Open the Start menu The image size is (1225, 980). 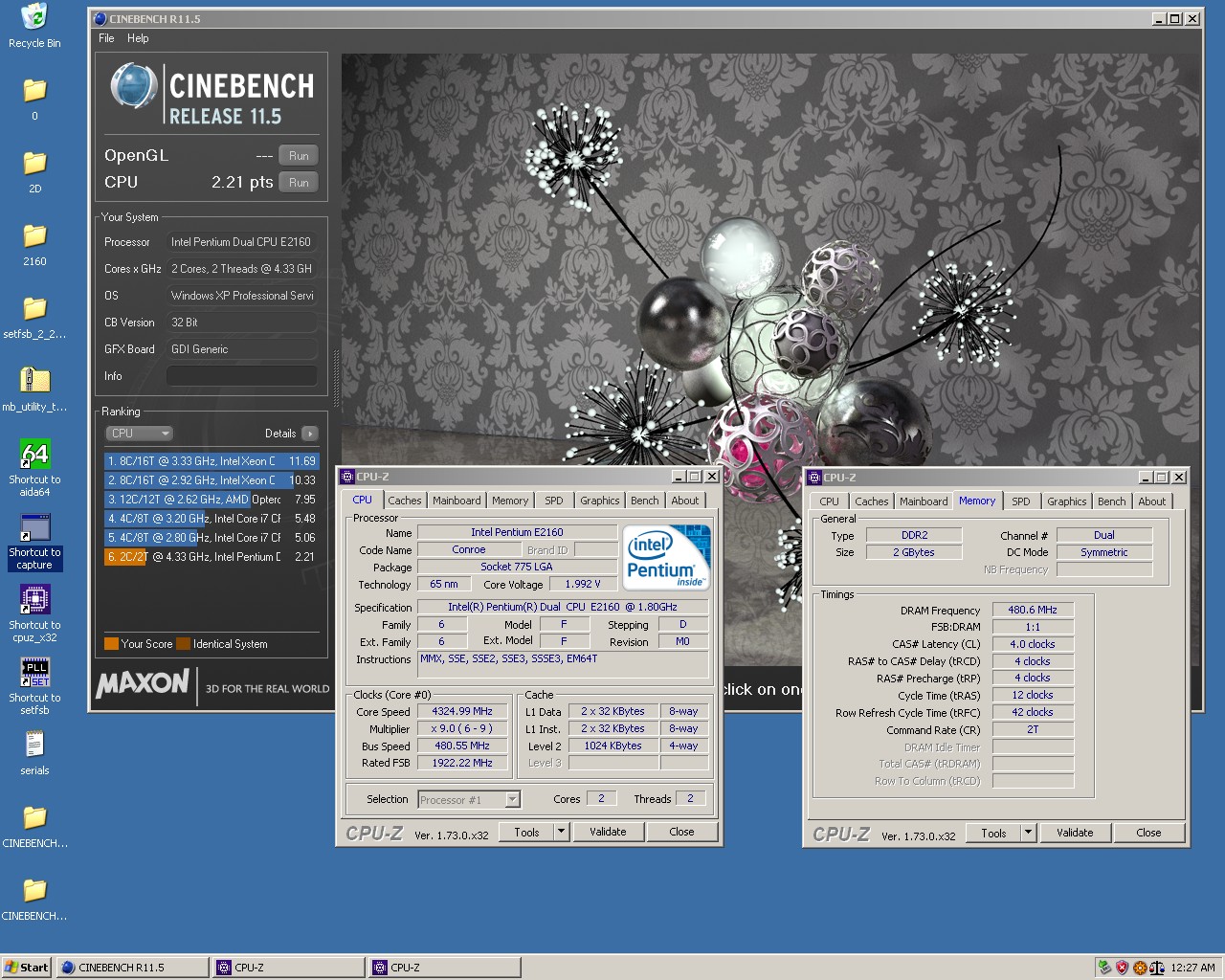27,968
